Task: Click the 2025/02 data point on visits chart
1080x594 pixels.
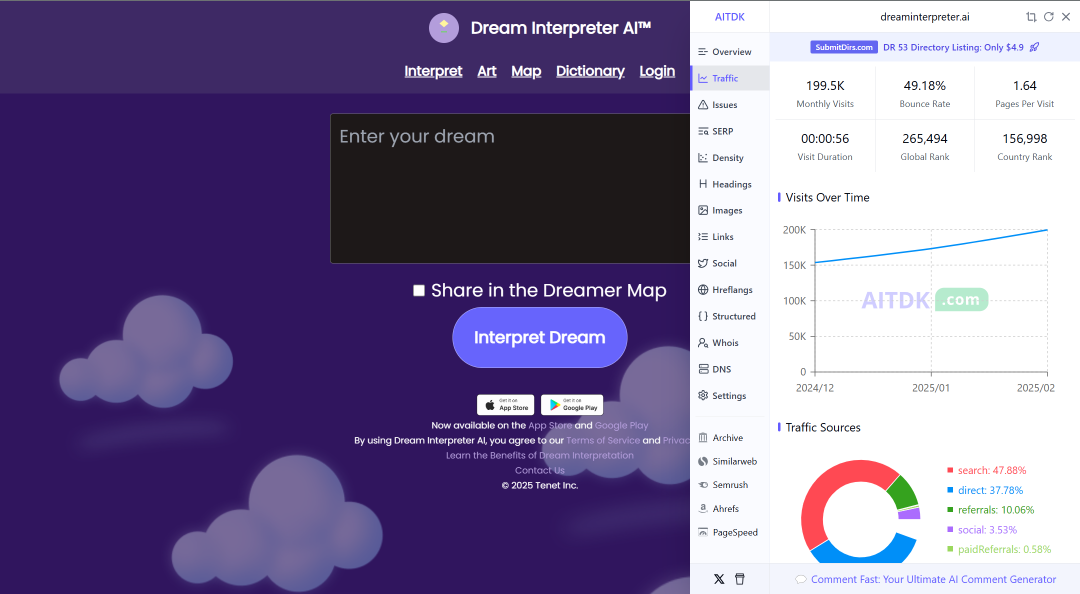Action: (x=1047, y=230)
